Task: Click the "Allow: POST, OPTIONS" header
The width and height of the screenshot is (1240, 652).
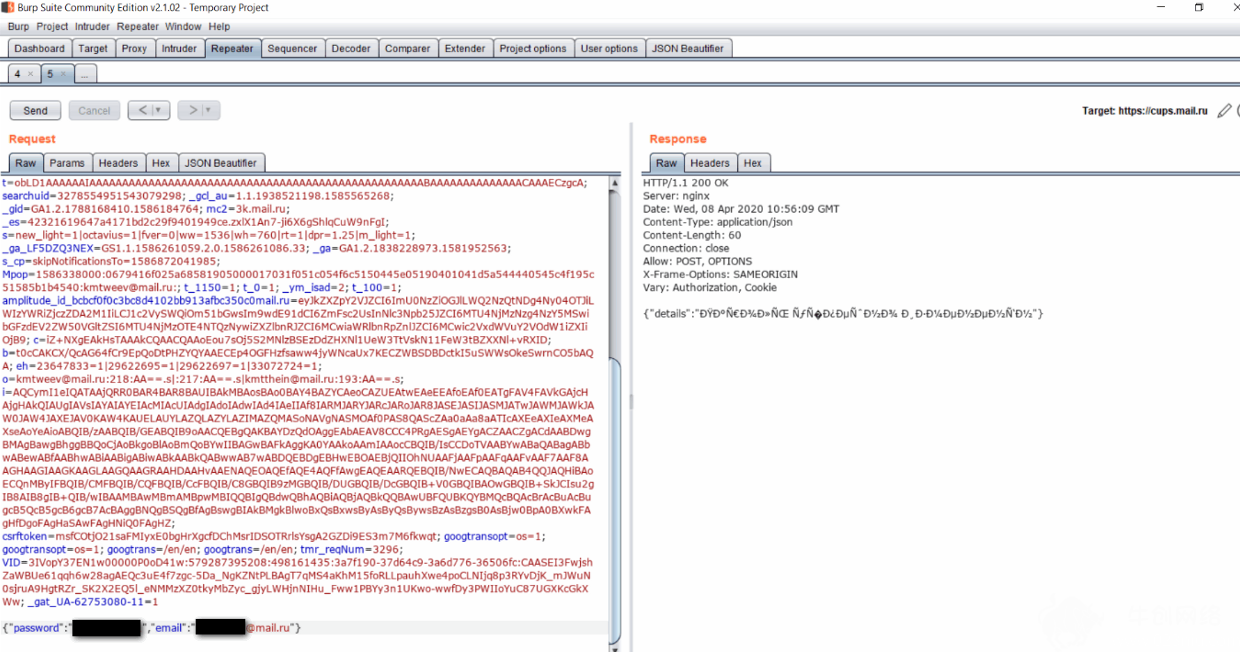Action: 695,261
